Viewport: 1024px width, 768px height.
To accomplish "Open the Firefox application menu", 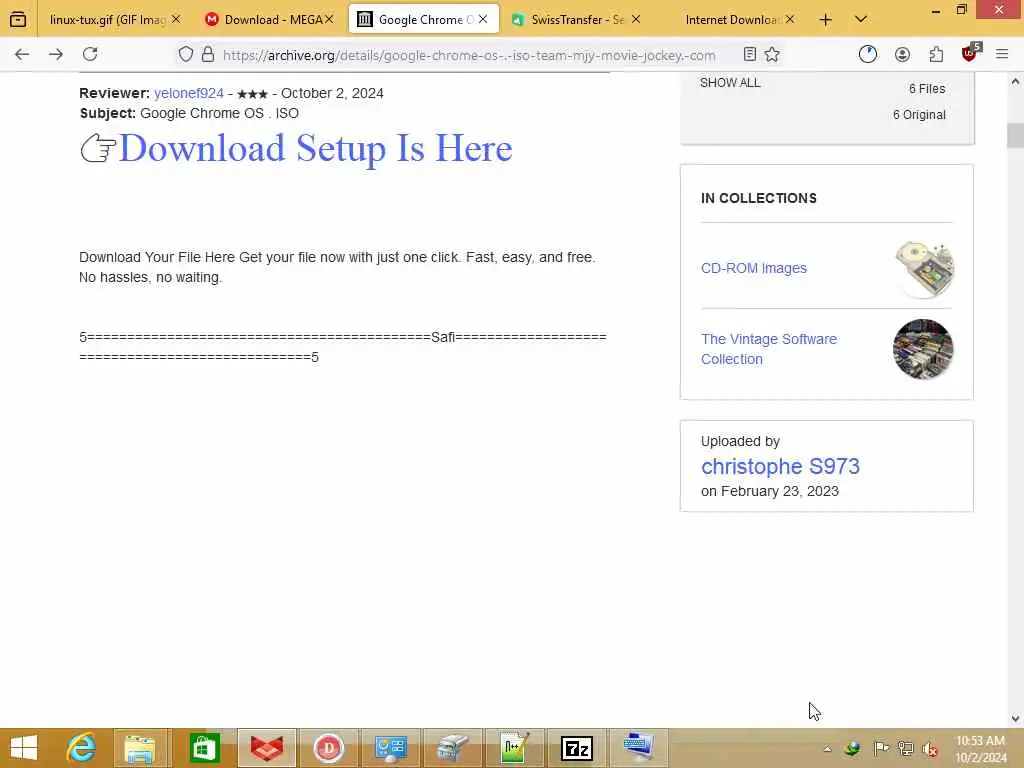I will coord(1002,54).
